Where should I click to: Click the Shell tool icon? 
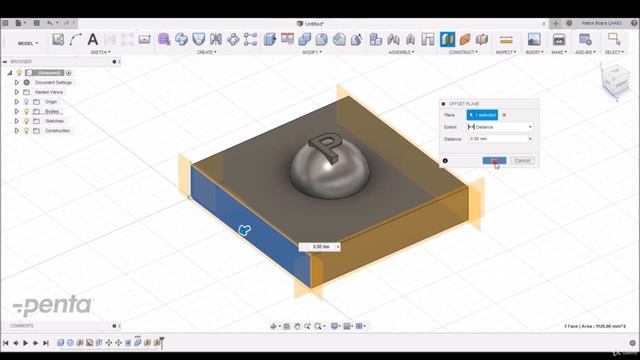tap(339, 39)
